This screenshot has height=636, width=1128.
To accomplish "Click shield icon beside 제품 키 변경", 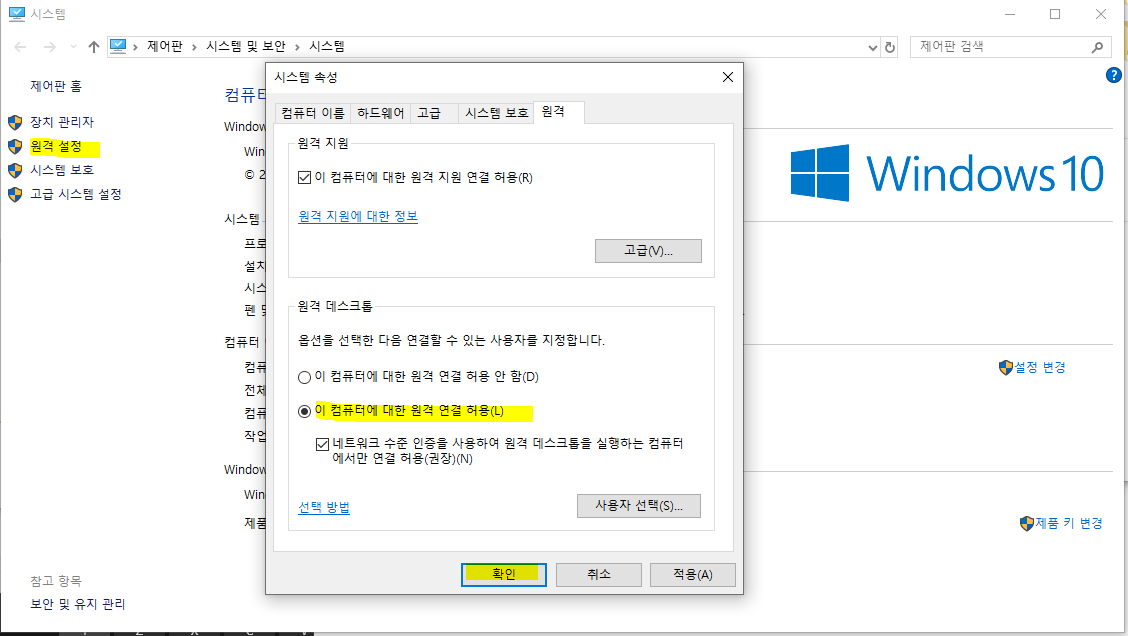I will click(1027, 524).
